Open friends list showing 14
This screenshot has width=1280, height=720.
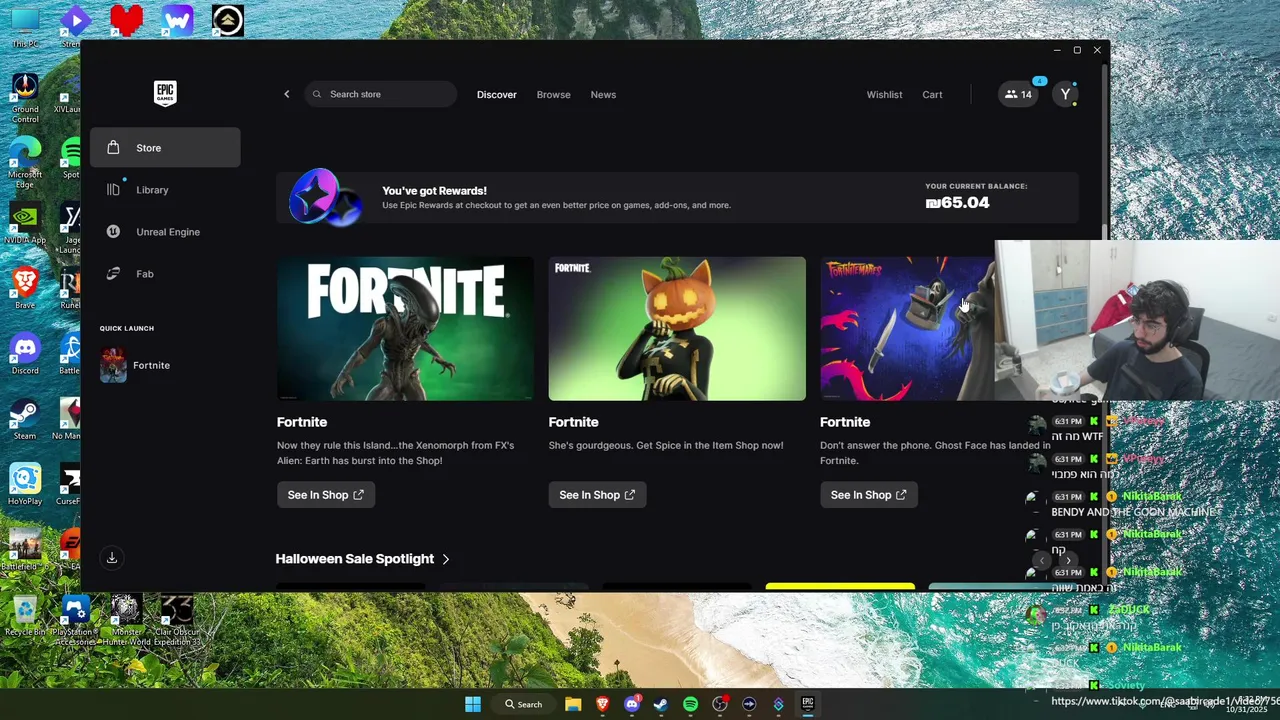pos(1018,94)
